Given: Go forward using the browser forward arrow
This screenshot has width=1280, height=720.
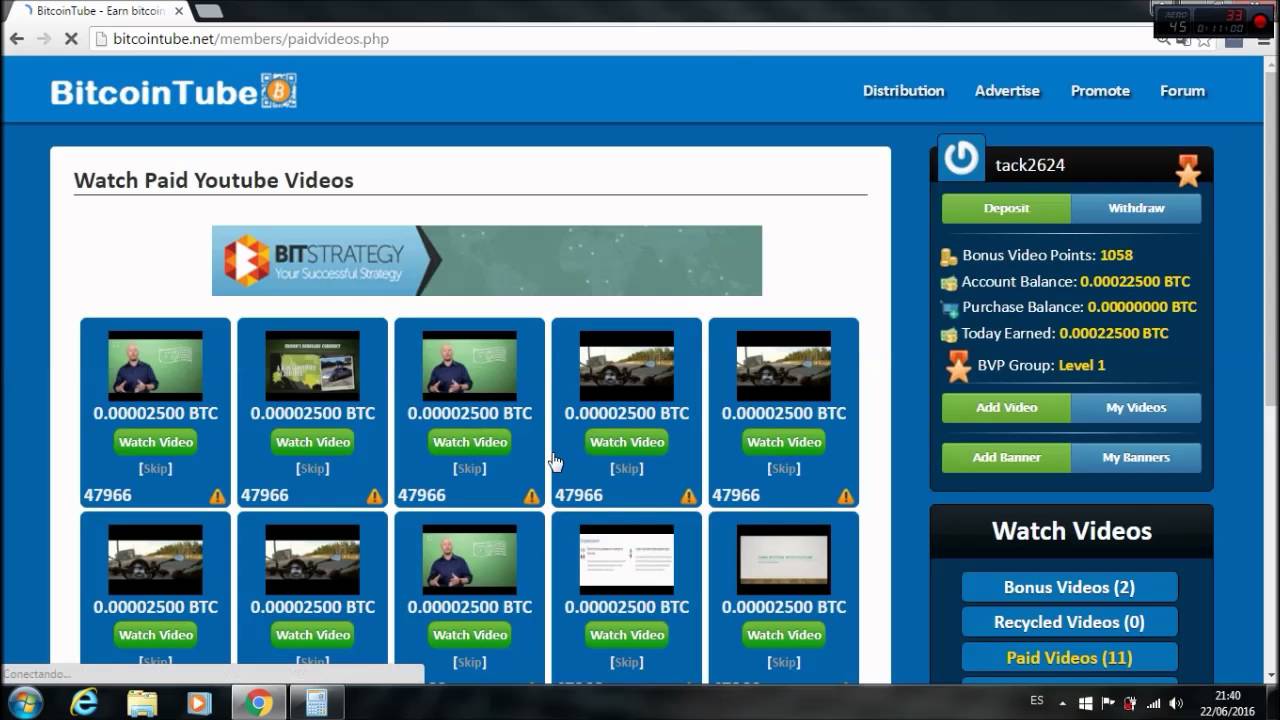Looking at the screenshot, I should [44, 39].
